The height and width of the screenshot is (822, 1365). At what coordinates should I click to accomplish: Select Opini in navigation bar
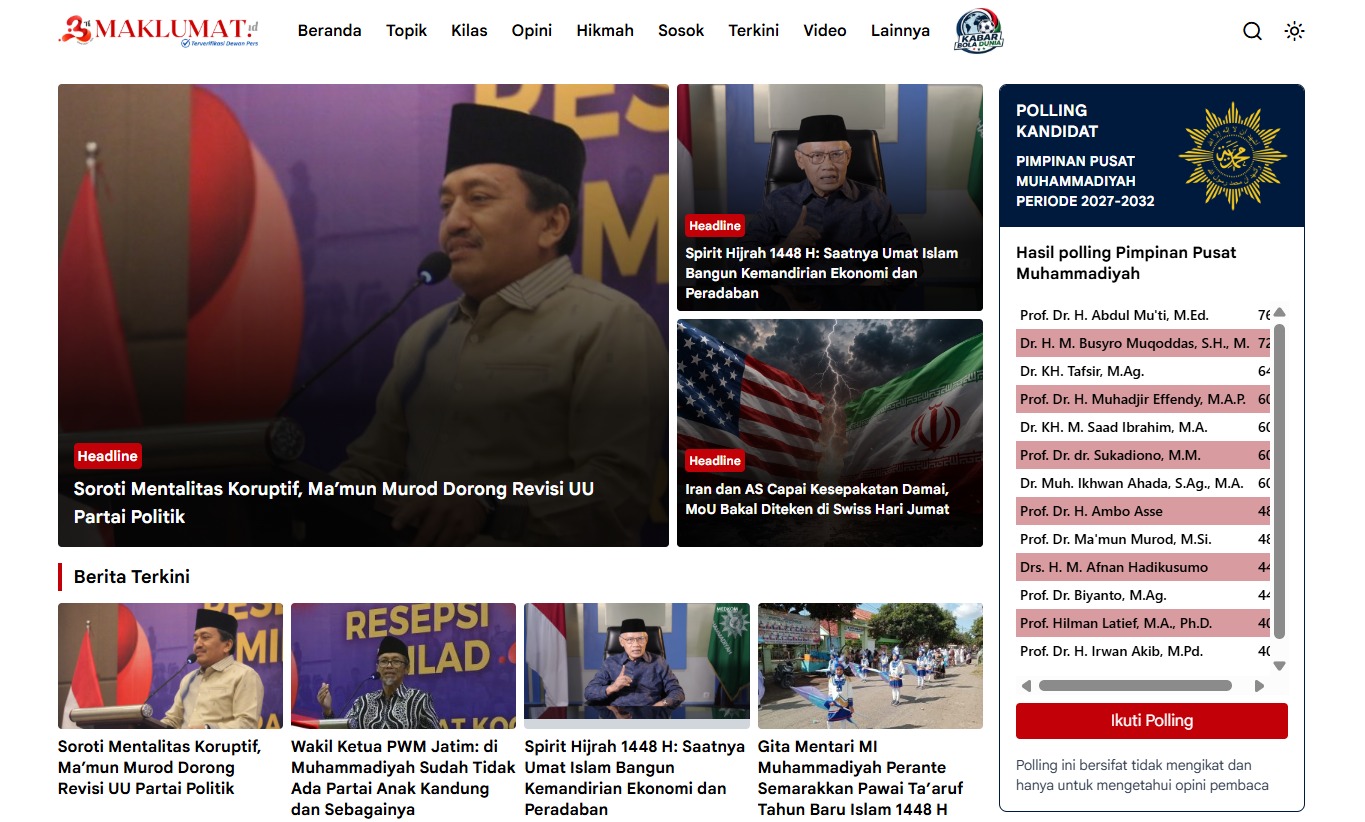pyautogui.click(x=532, y=31)
